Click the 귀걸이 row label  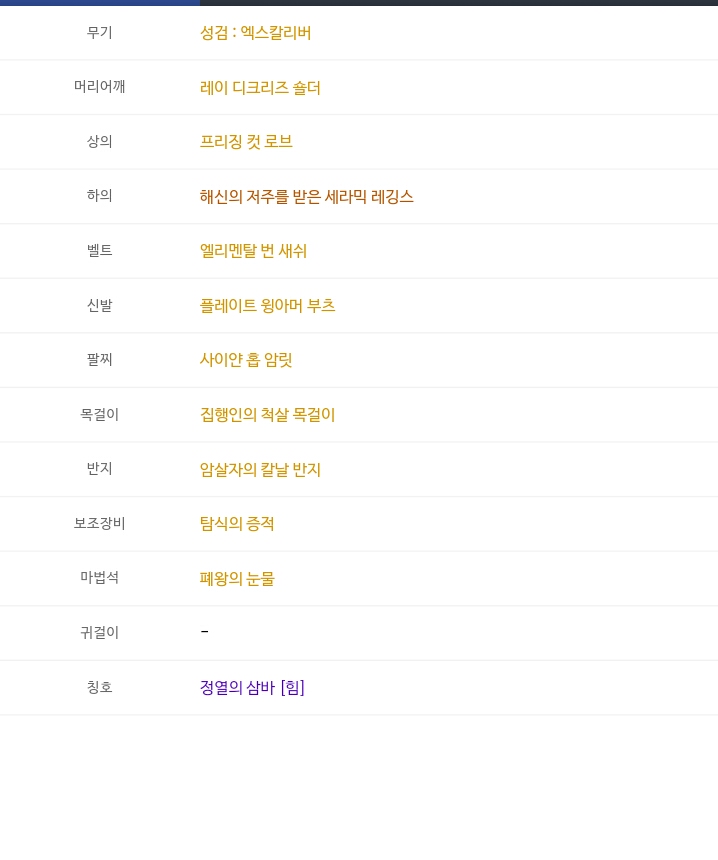pos(99,632)
